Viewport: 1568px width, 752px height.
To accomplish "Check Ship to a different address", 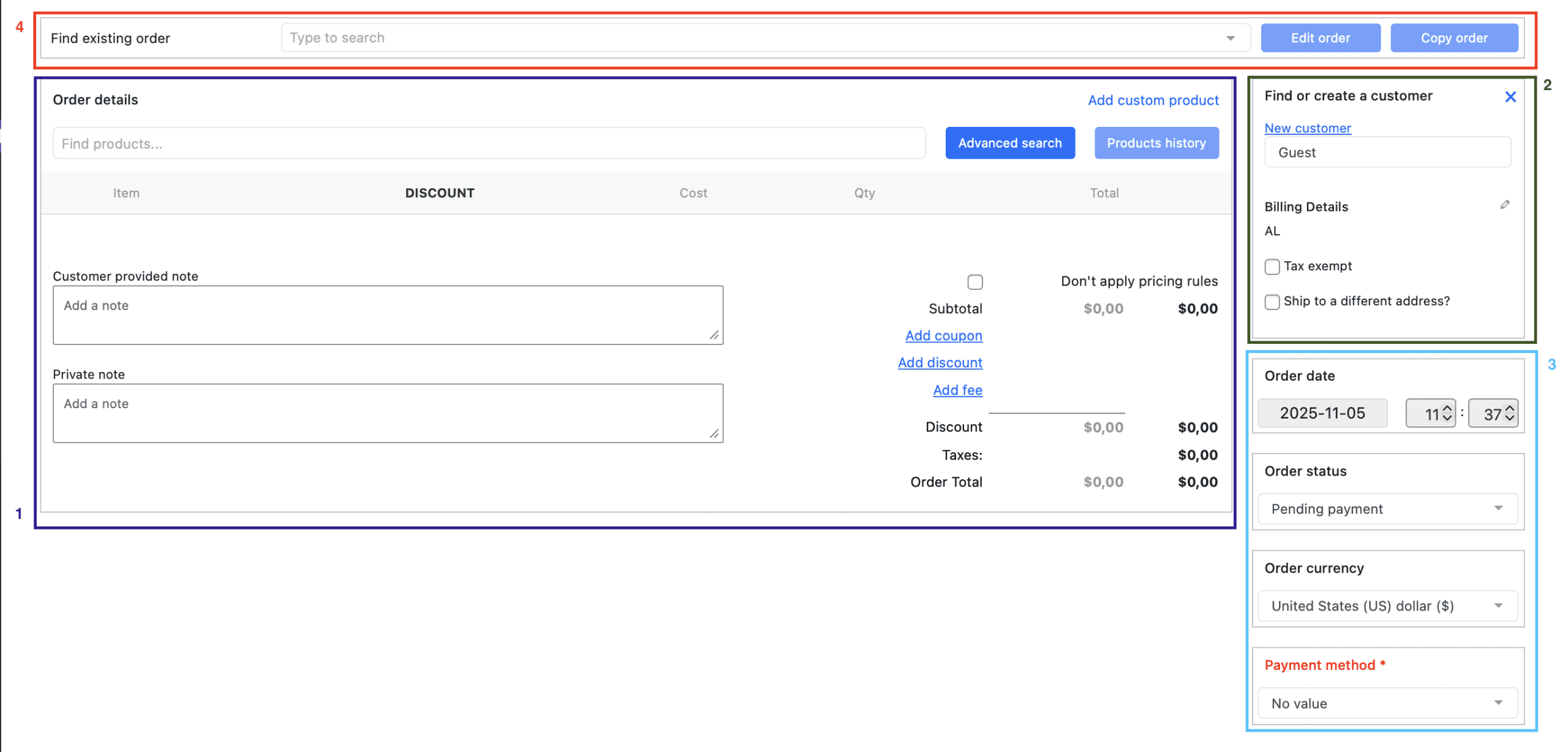I will pos(1273,302).
